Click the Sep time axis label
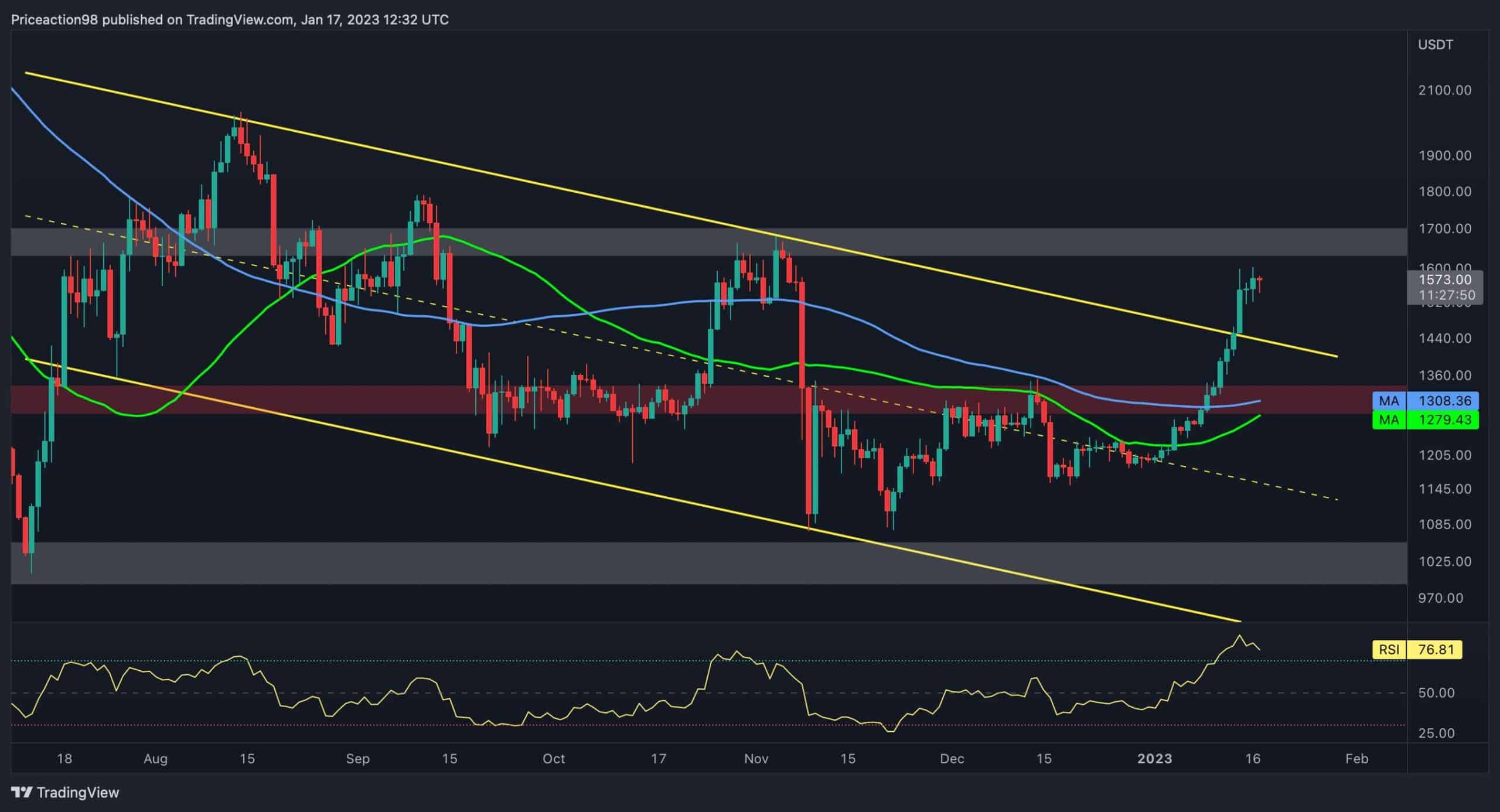Screen dimensions: 1500x812 pos(357,759)
